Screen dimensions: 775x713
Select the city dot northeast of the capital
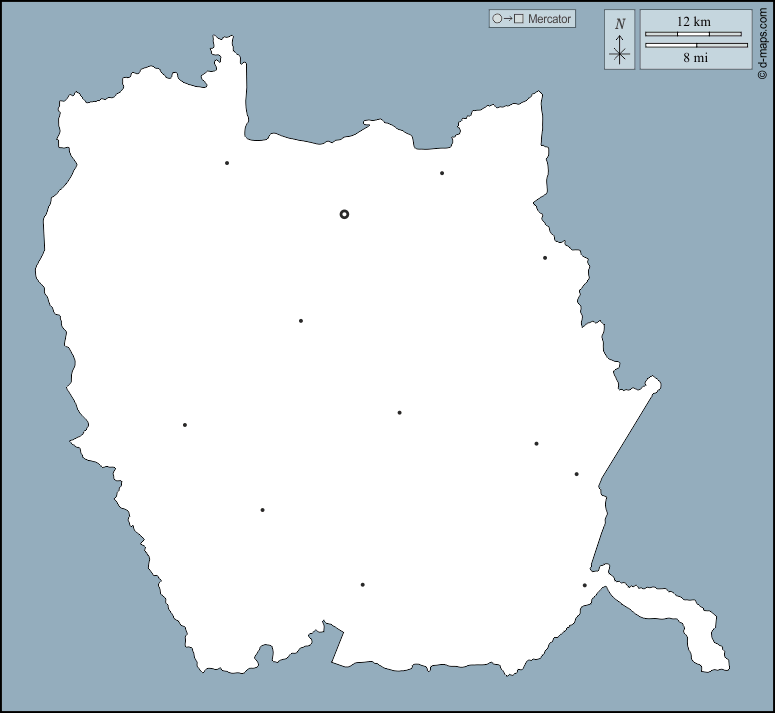(442, 173)
